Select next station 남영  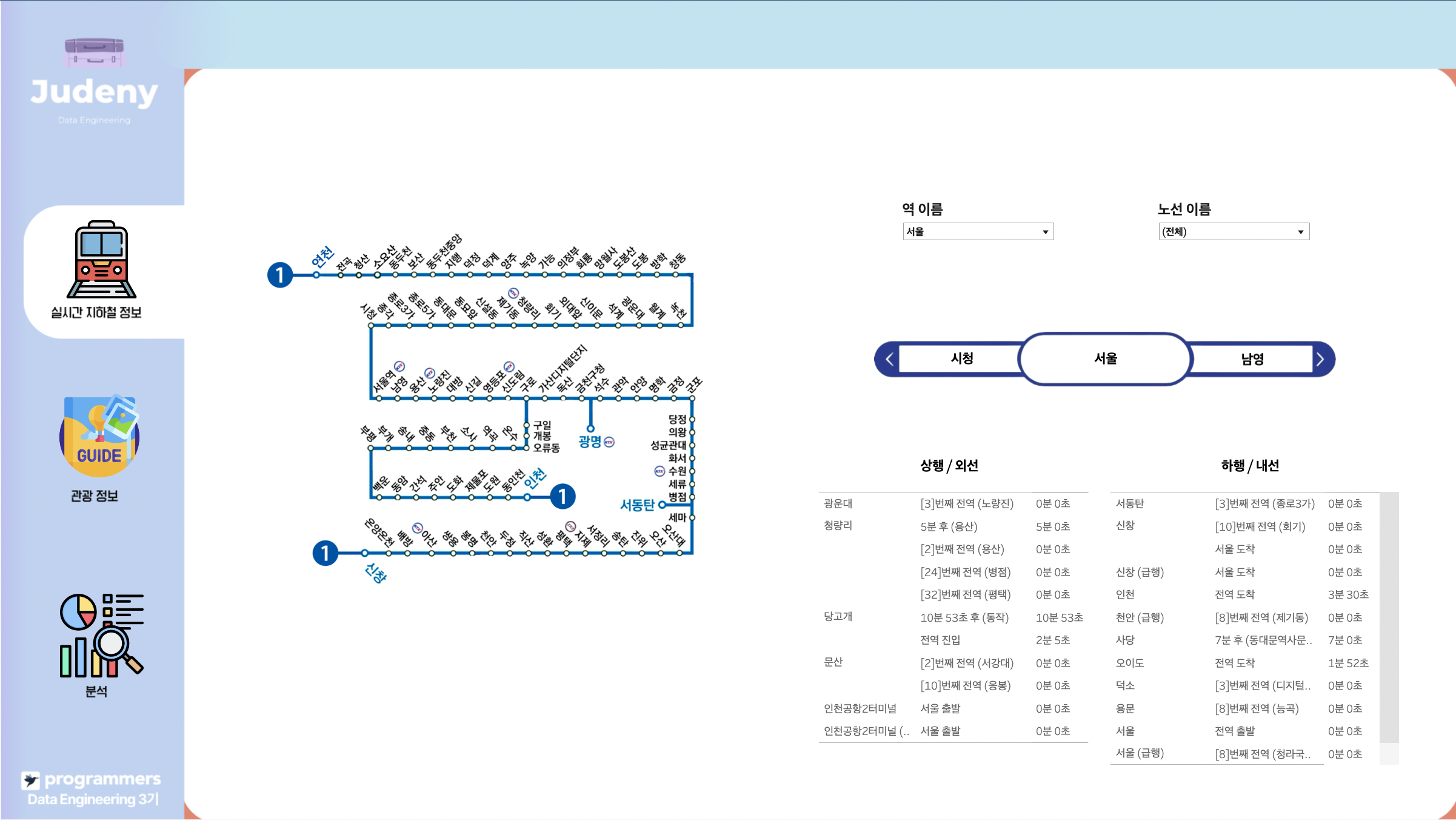click(x=1252, y=359)
